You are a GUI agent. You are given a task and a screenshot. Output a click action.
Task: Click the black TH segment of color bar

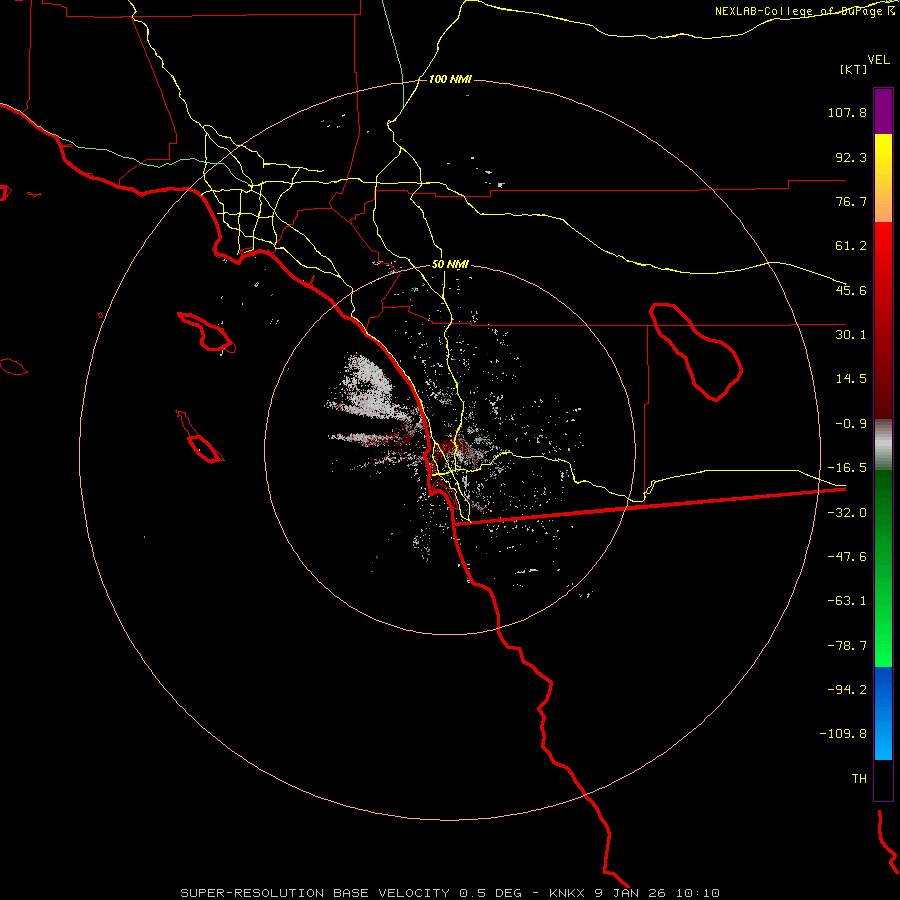coord(883,780)
